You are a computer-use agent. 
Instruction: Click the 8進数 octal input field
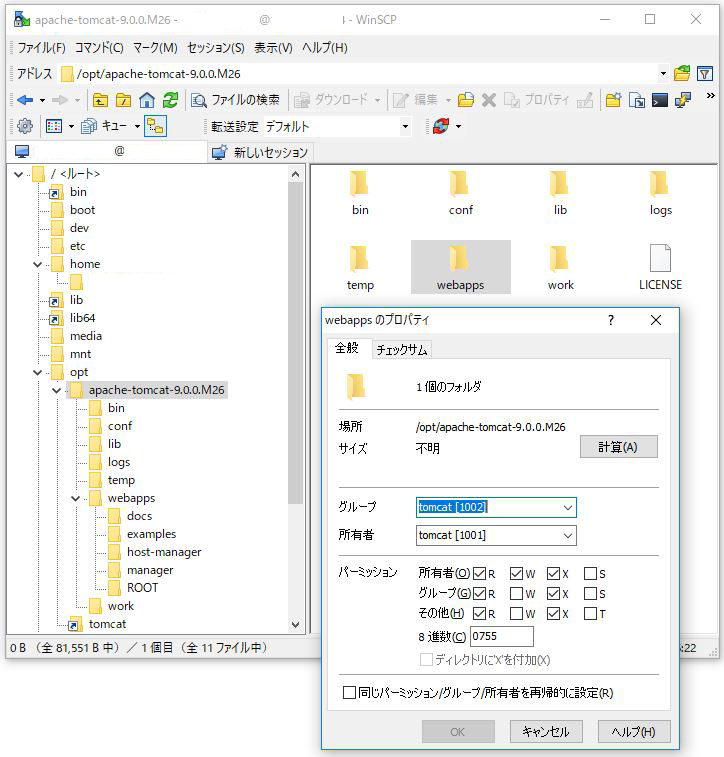point(501,636)
